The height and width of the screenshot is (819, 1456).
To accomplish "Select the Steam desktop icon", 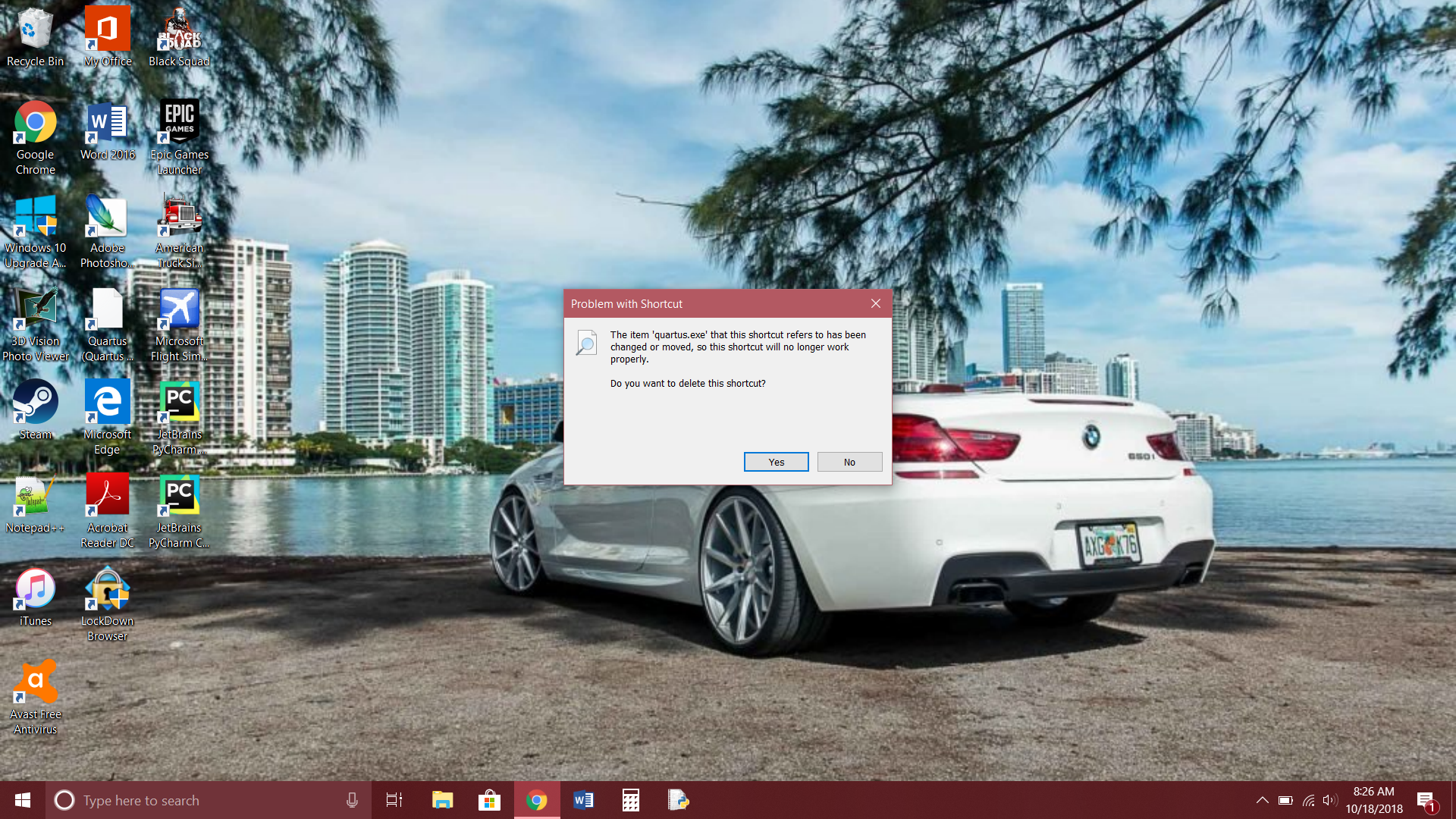I will point(36,403).
